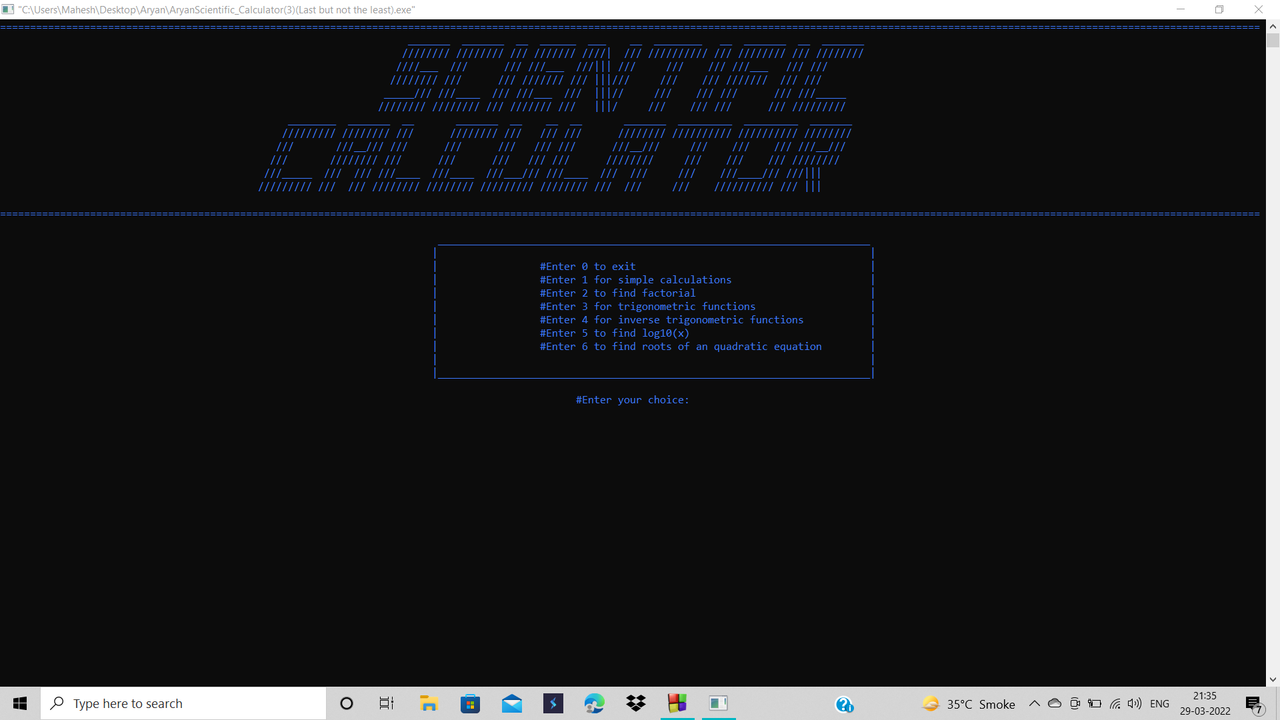Open the OneDrive cloud tray icon

1054,704
